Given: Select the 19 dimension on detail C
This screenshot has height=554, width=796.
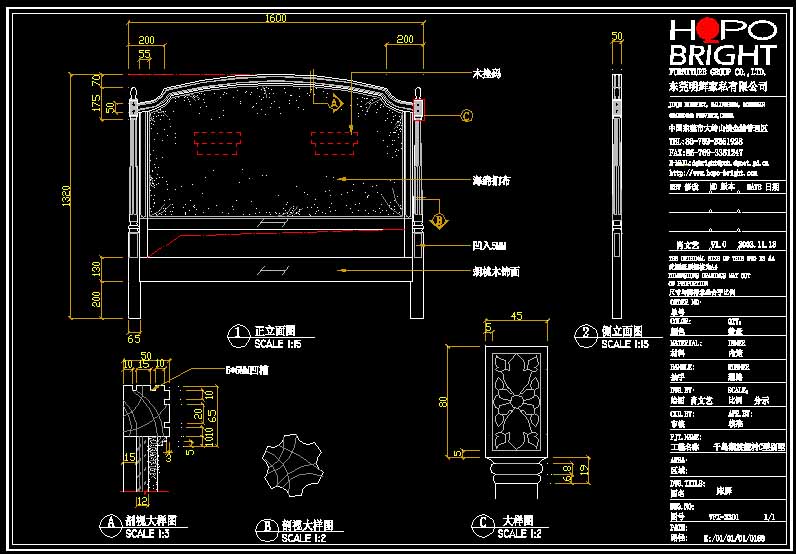Looking at the screenshot, I should (x=584, y=471).
